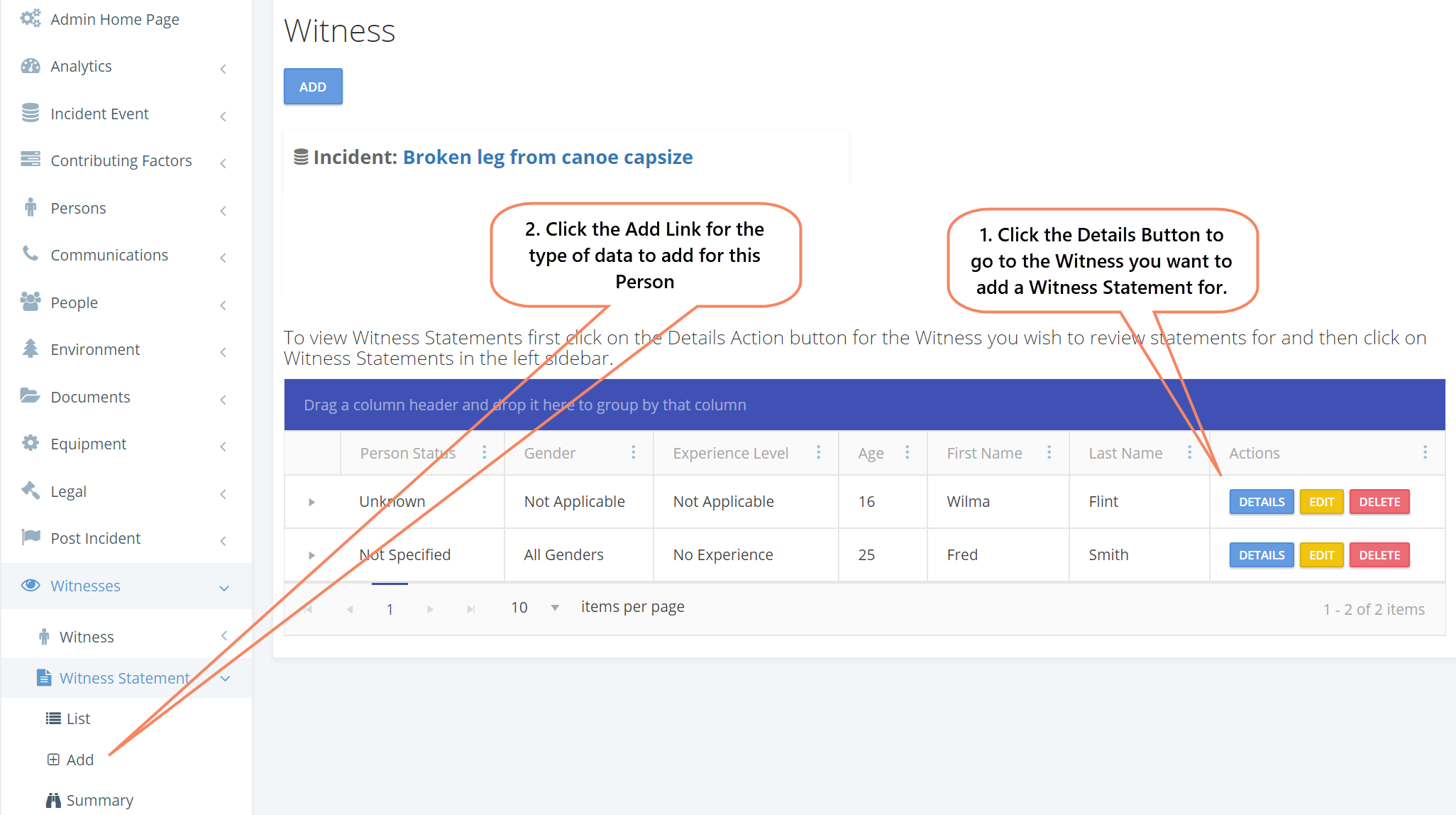Open Witness Statement List menu item
Image resolution: width=1456 pixels, height=815 pixels.
(78, 718)
